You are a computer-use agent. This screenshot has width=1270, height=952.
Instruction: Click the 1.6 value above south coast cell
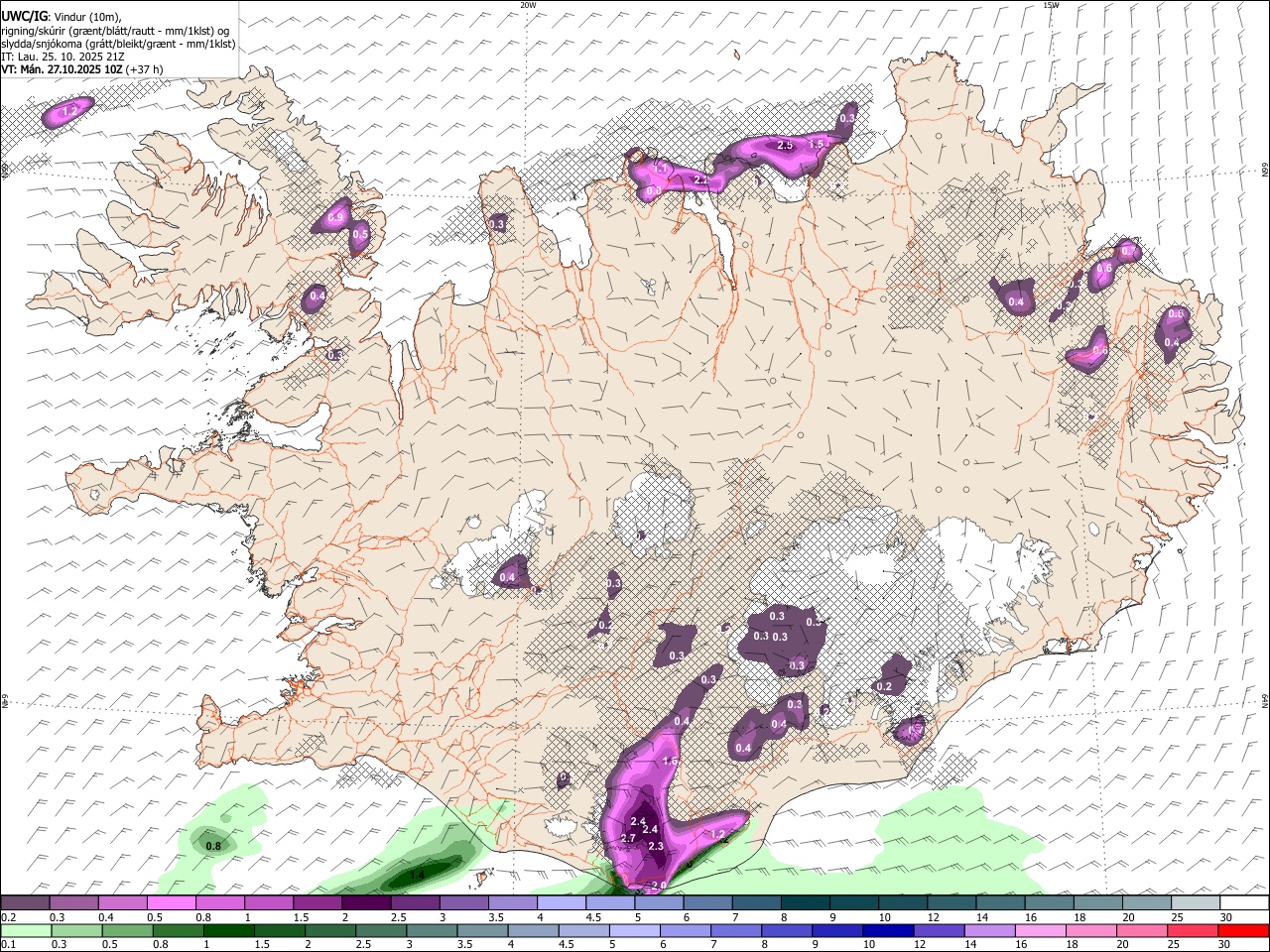(x=670, y=761)
